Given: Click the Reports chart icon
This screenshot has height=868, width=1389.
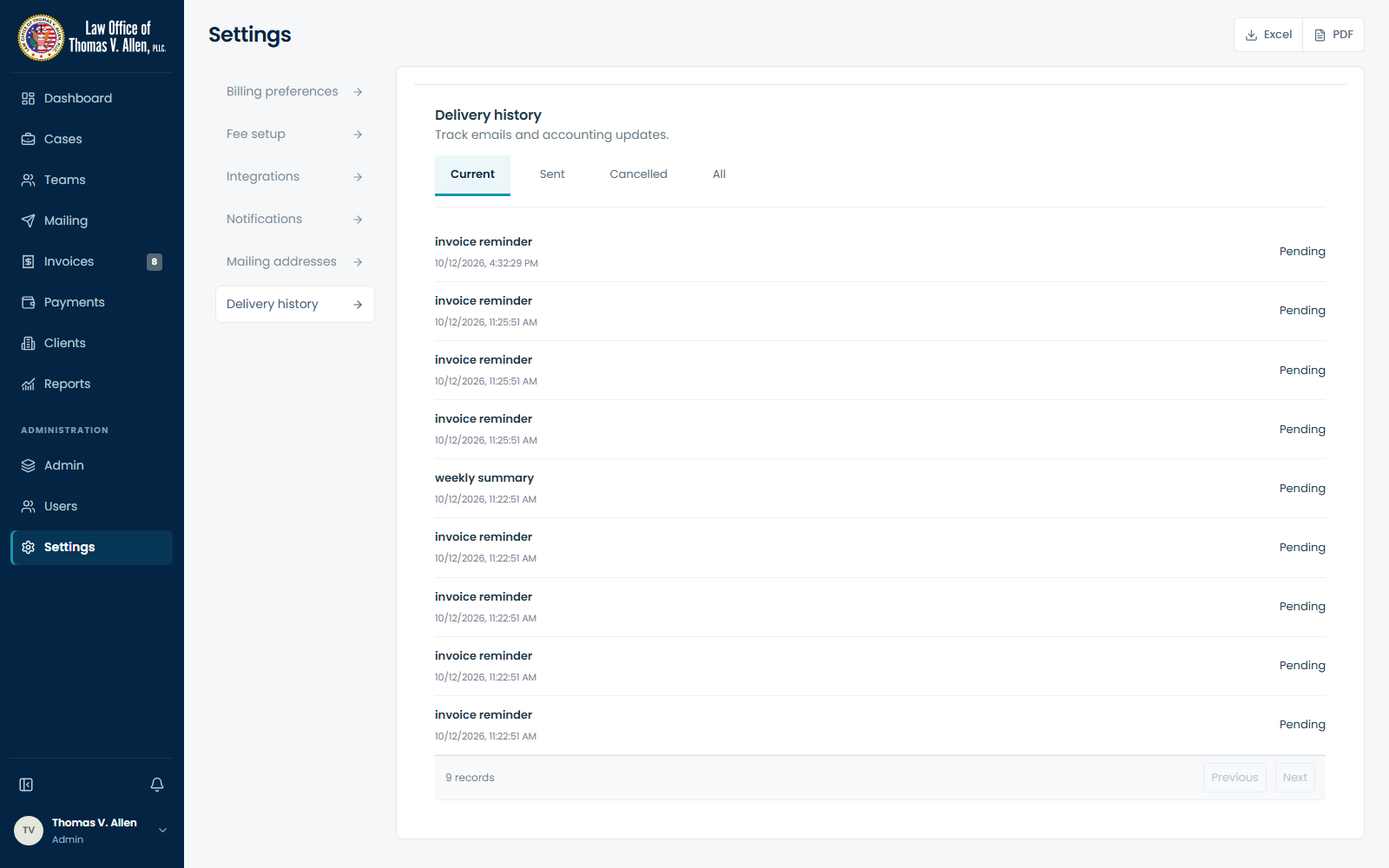Looking at the screenshot, I should (28, 384).
